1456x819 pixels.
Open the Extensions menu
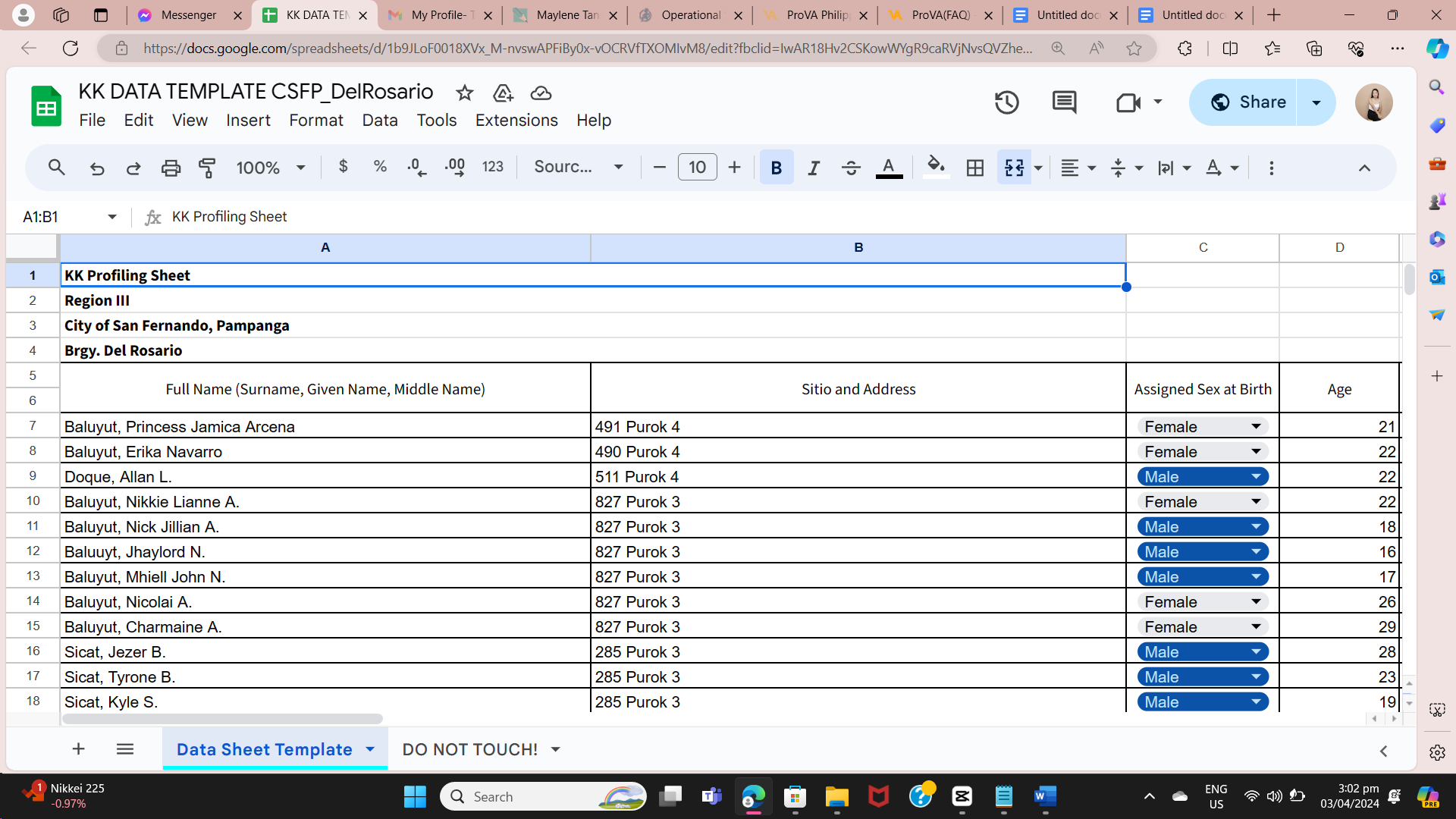[x=516, y=121]
